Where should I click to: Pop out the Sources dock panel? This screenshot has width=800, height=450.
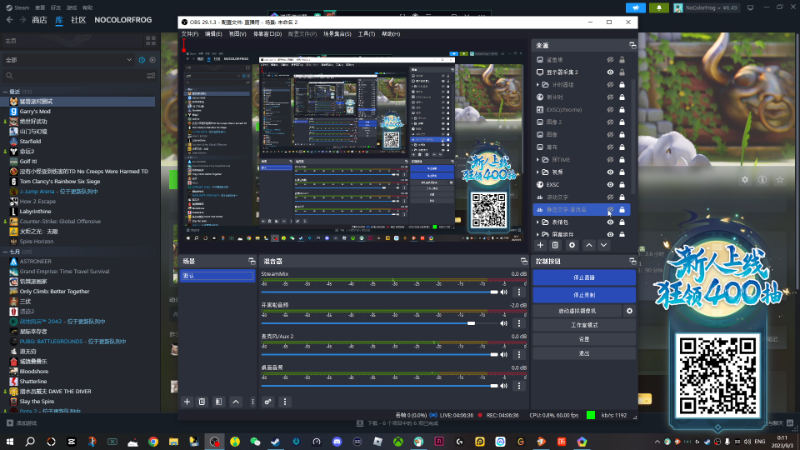click(633, 45)
